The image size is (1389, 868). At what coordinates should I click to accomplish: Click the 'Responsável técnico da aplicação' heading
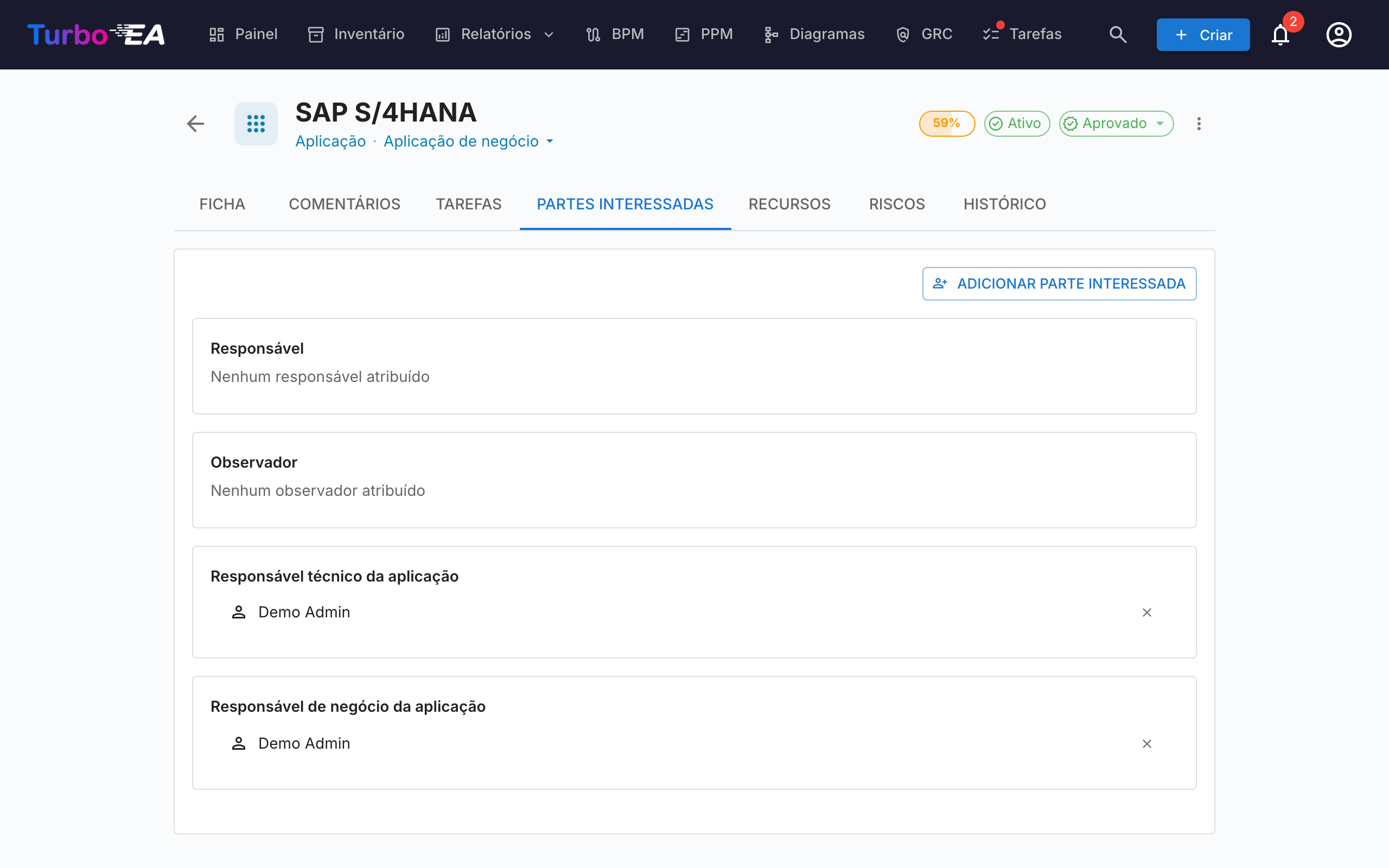tap(335, 576)
